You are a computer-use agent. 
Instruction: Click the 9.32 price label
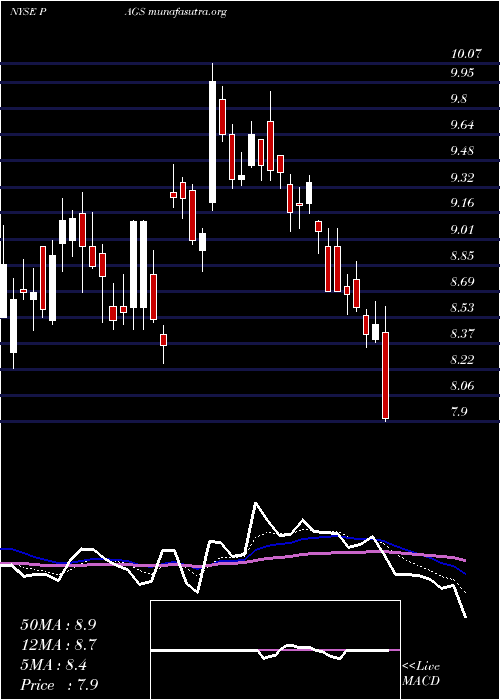pyautogui.click(x=462, y=178)
